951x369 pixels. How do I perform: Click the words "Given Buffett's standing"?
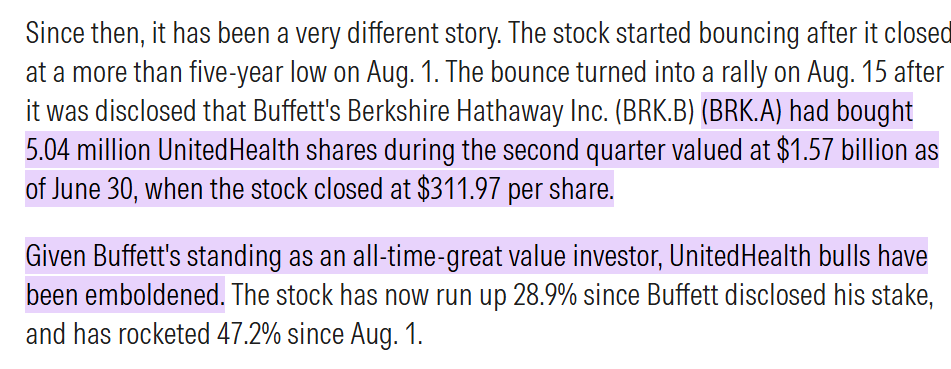point(153,257)
